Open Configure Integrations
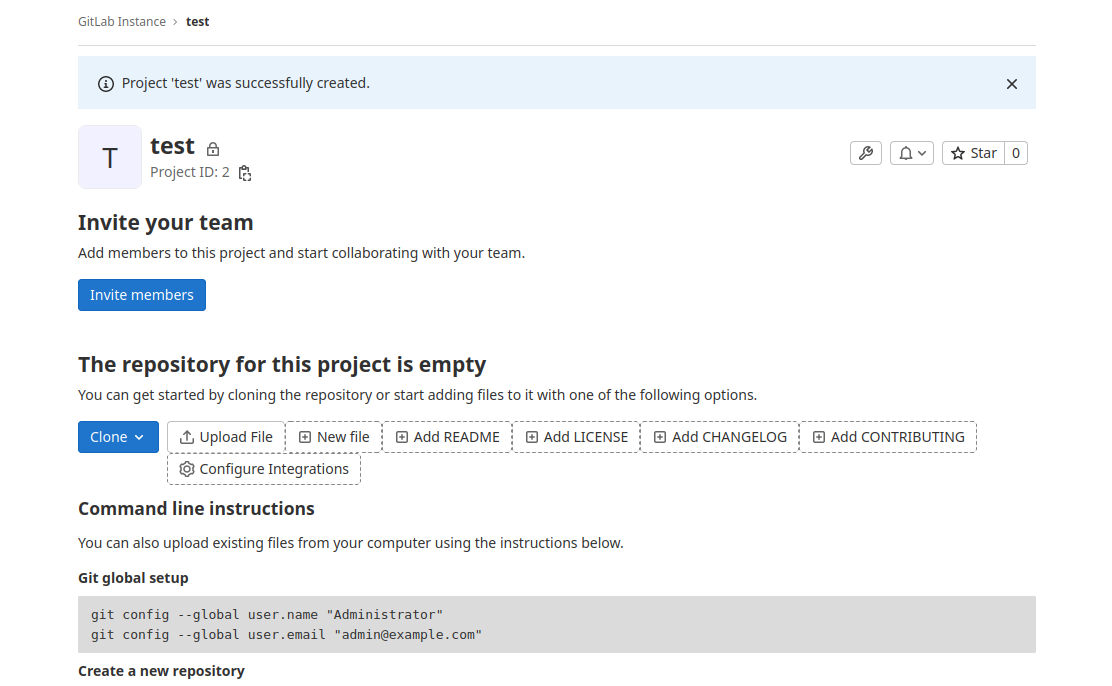Viewport: 1112px width, 686px height. 264,469
